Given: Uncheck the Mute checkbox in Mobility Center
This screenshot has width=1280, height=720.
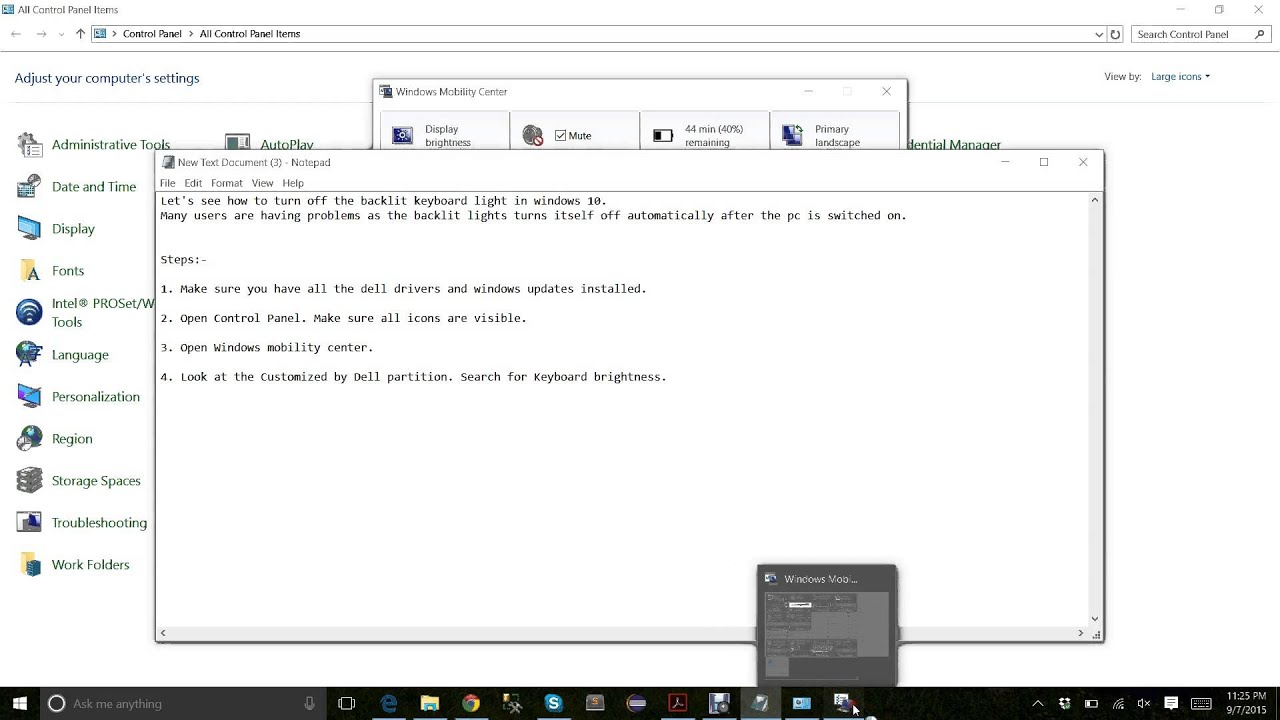Looking at the screenshot, I should coord(560,136).
